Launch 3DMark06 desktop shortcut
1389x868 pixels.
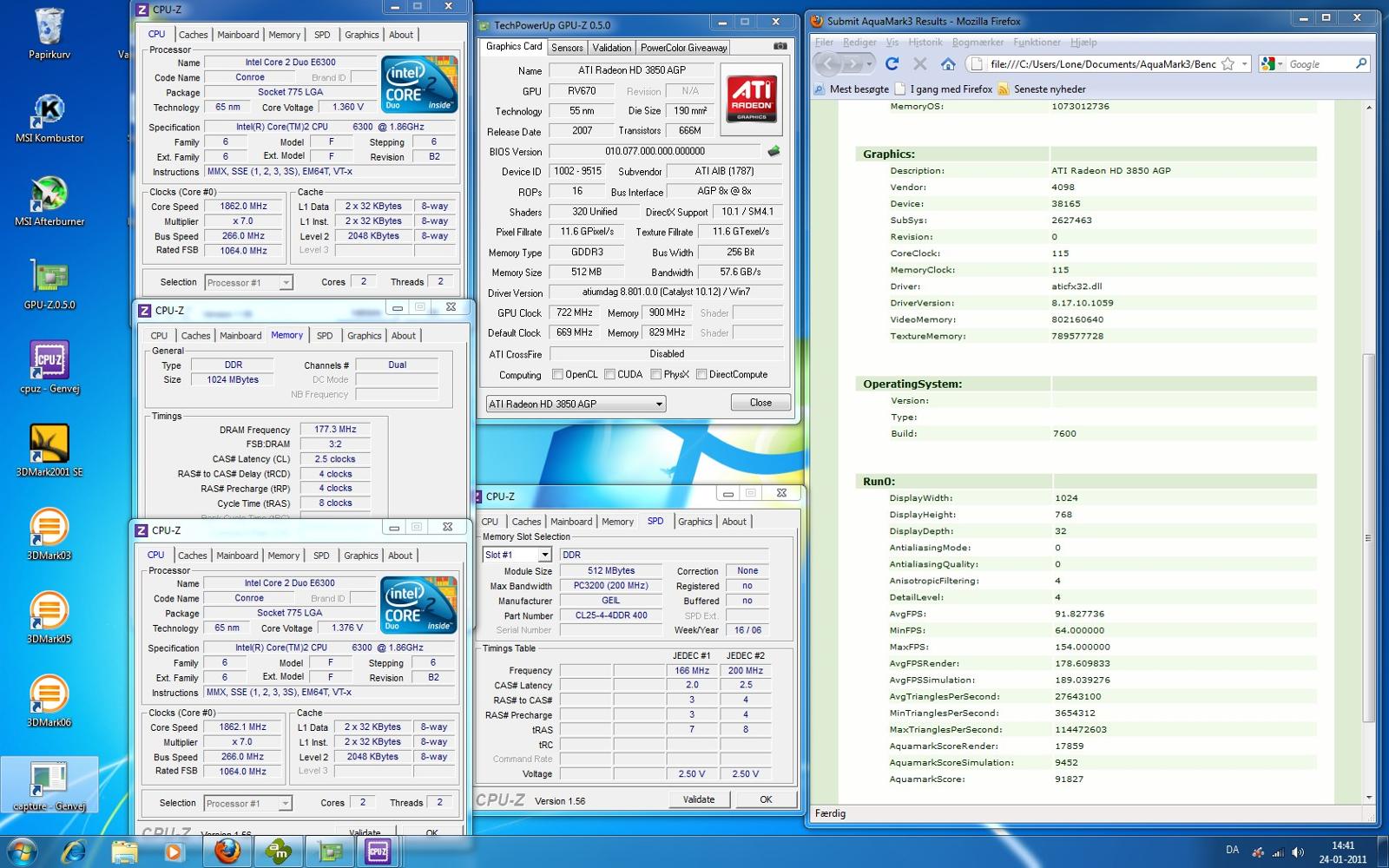(49, 700)
